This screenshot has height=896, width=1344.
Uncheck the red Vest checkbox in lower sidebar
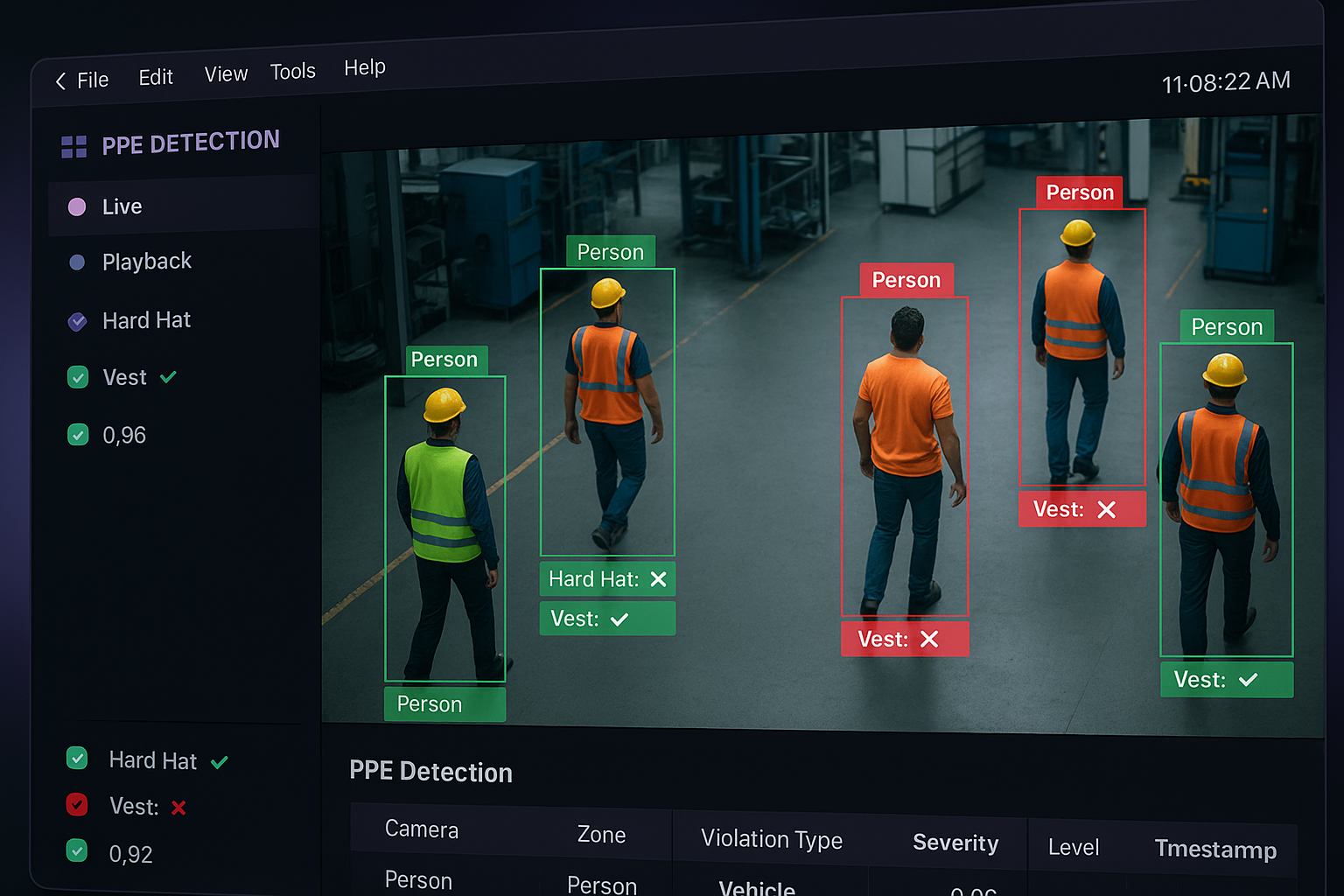77,804
